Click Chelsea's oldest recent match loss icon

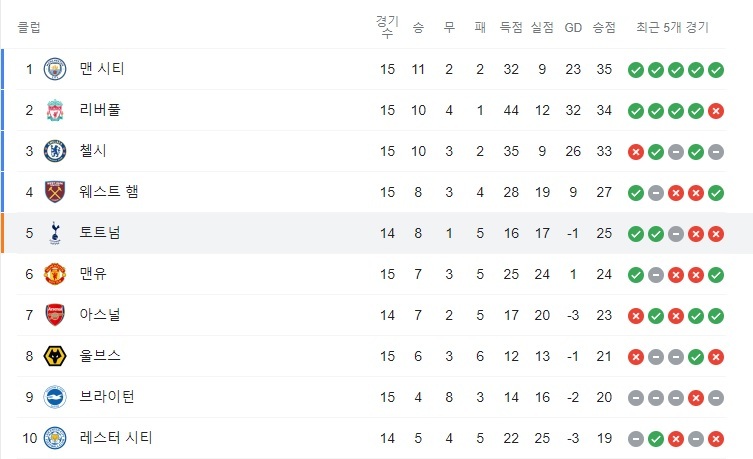[x=635, y=152]
